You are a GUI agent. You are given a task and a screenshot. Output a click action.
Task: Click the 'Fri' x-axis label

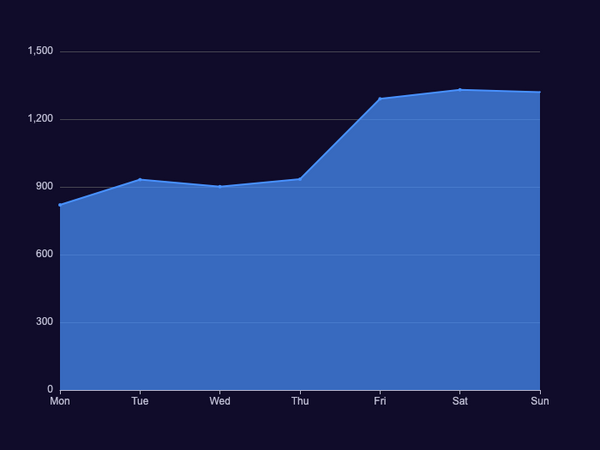click(380, 401)
